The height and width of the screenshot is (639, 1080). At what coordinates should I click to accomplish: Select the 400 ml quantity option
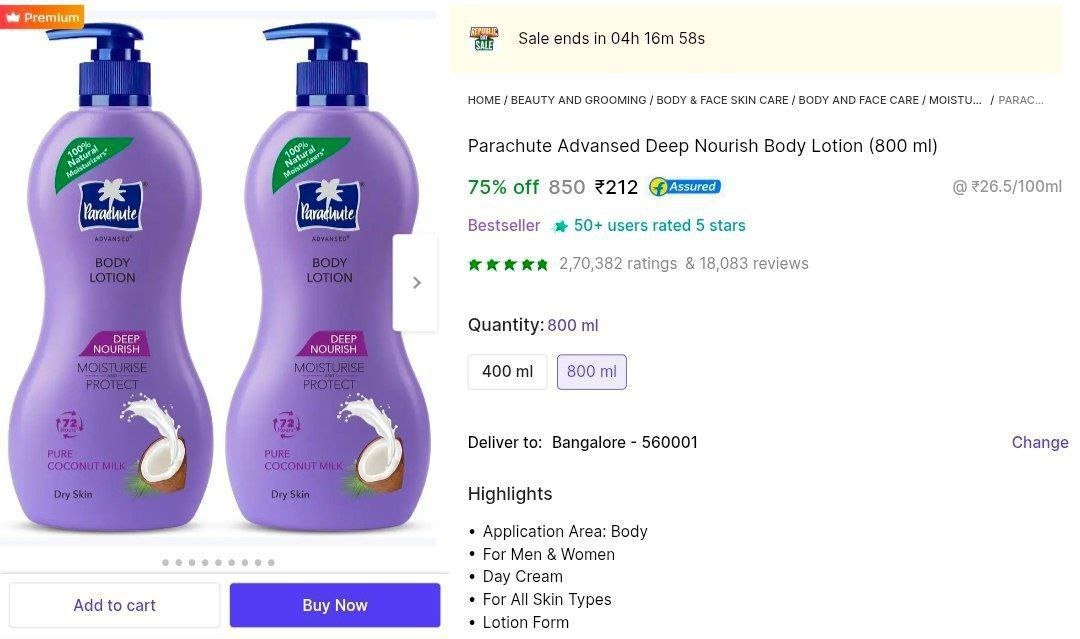coord(508,372)
